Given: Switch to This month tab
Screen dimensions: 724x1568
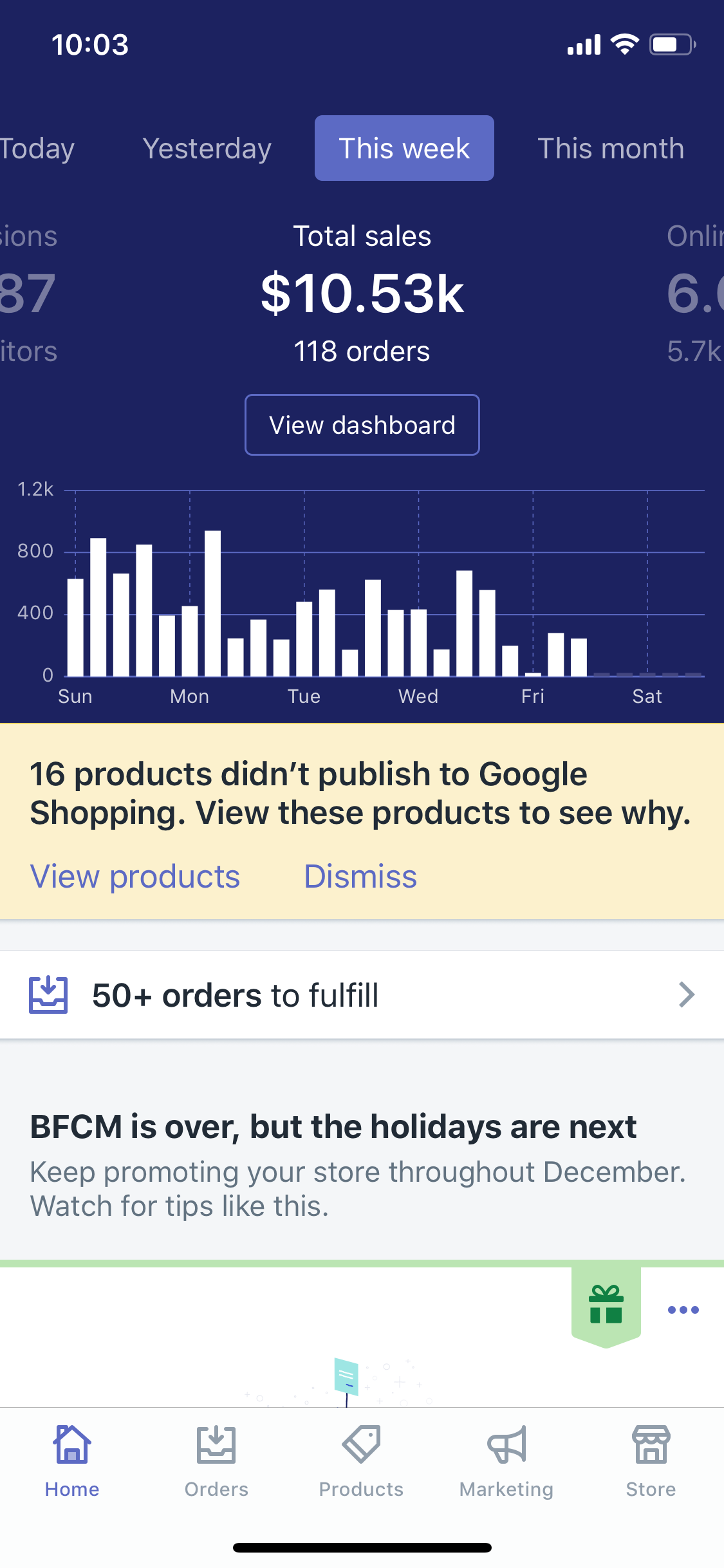Looking at the screenshot, I should 610,149.
